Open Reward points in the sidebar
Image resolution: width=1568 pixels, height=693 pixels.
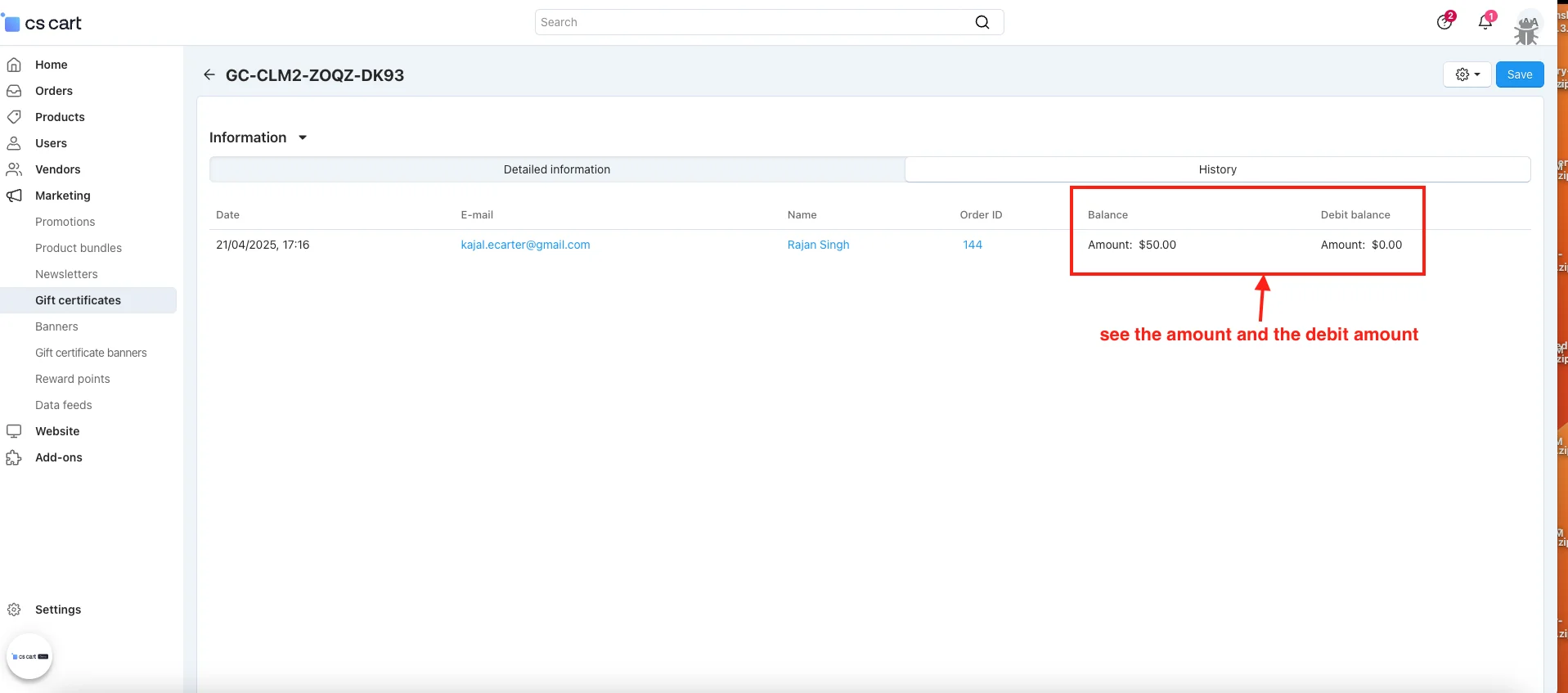[x=73, y=379]
